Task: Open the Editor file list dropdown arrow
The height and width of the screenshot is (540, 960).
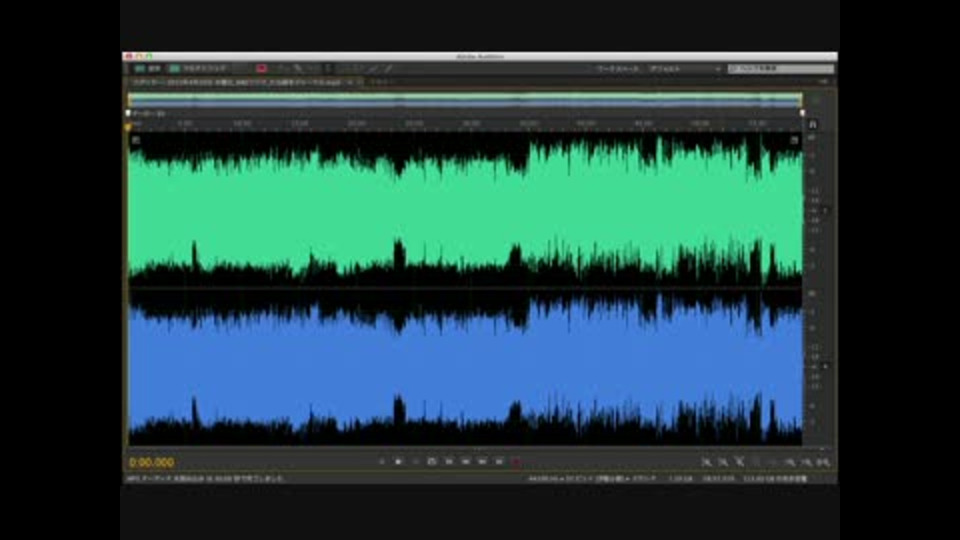Action: 350,81
